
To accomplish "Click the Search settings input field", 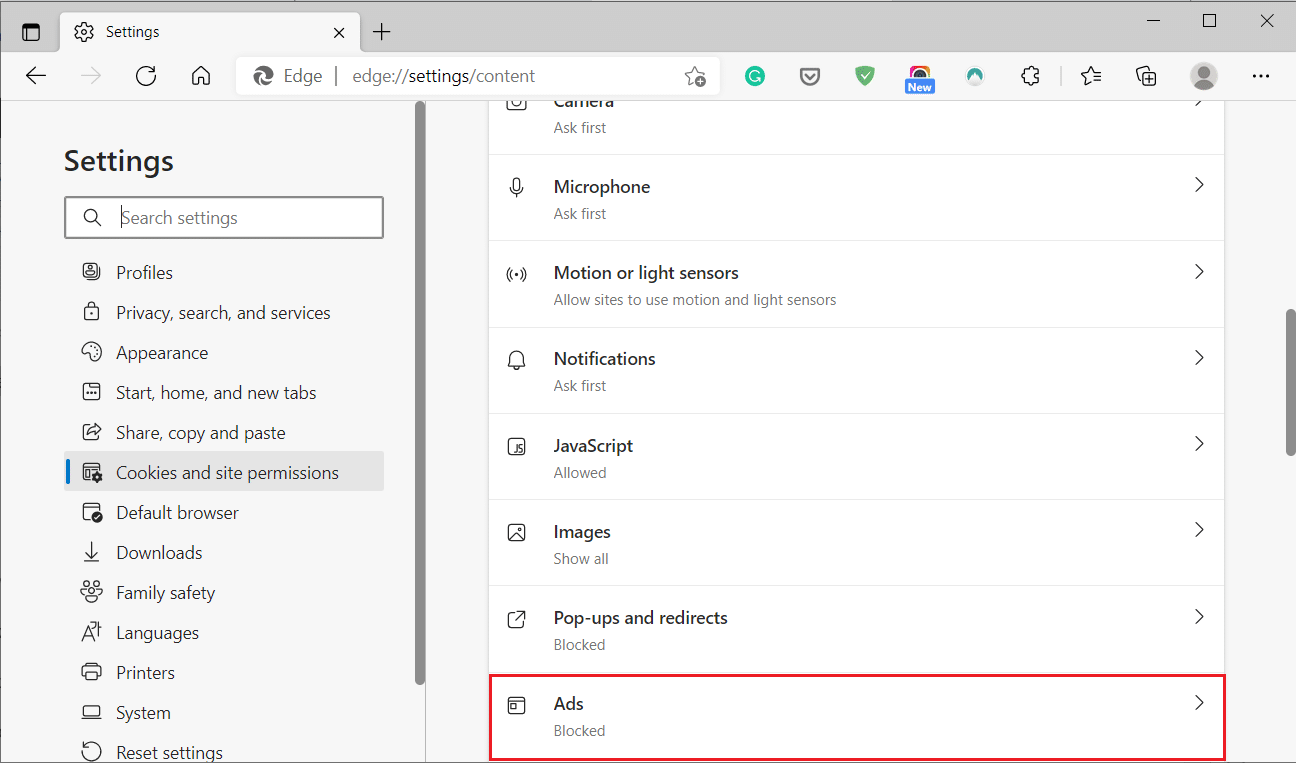I will 245,218.
